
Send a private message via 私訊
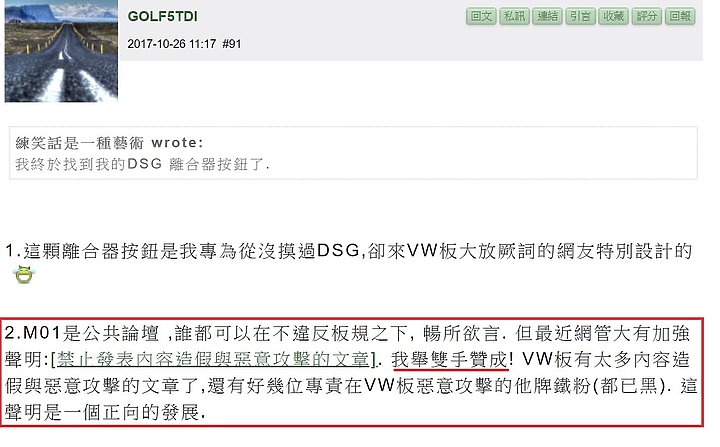(x=514, y=17)
